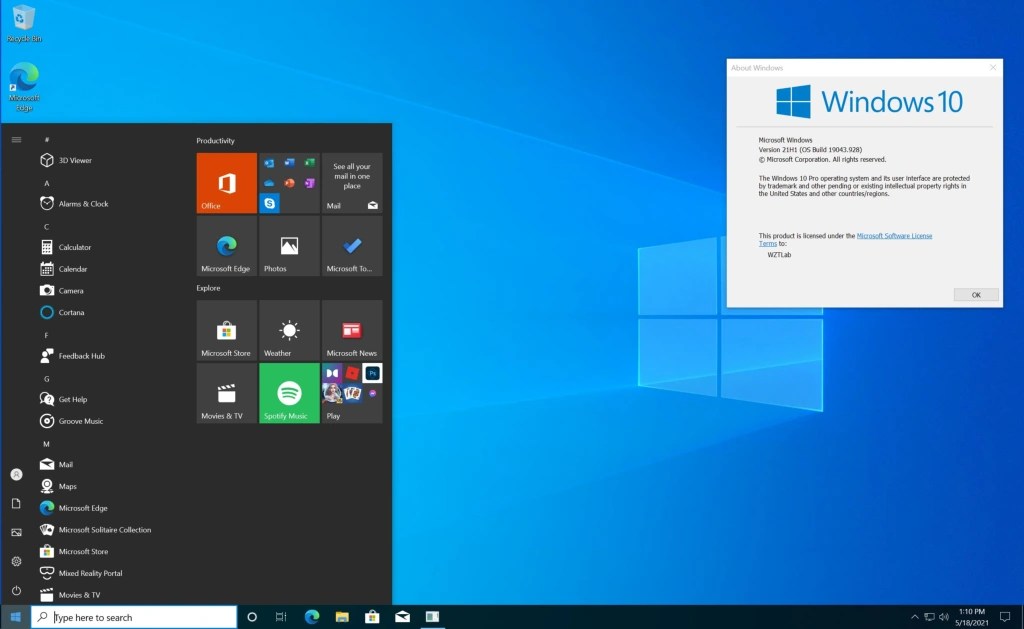Open Cortana circle on the taskbar
Screen dimensions: 1024x629
click(251, 617)
